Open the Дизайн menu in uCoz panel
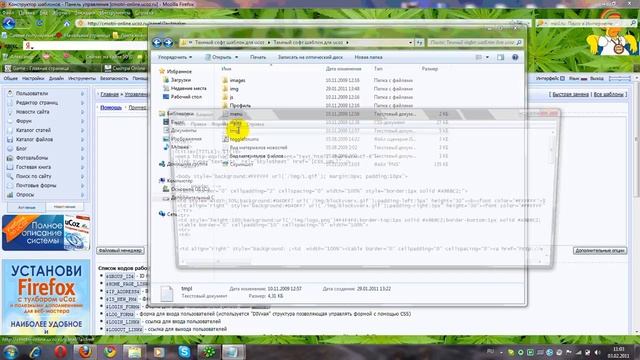The height and width of the screenshot is (360, 640). click(x=56, y=78)
